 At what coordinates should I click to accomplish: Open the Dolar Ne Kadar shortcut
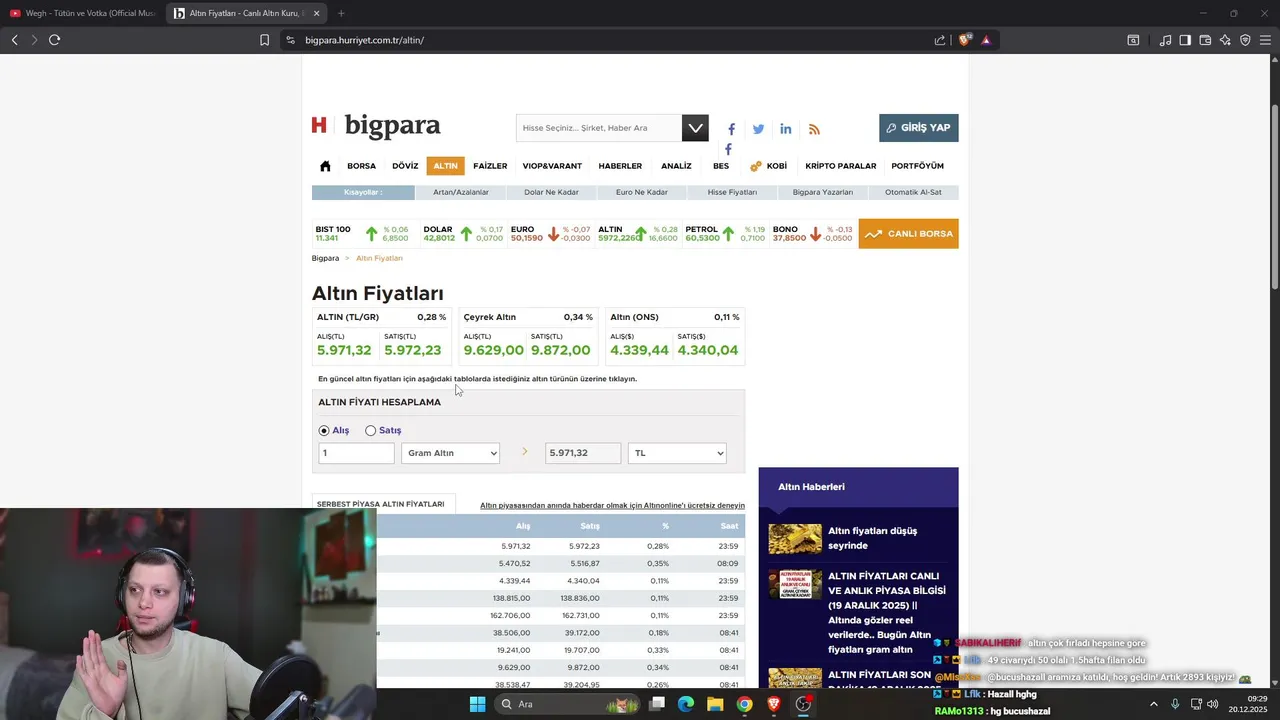point(551,192)
